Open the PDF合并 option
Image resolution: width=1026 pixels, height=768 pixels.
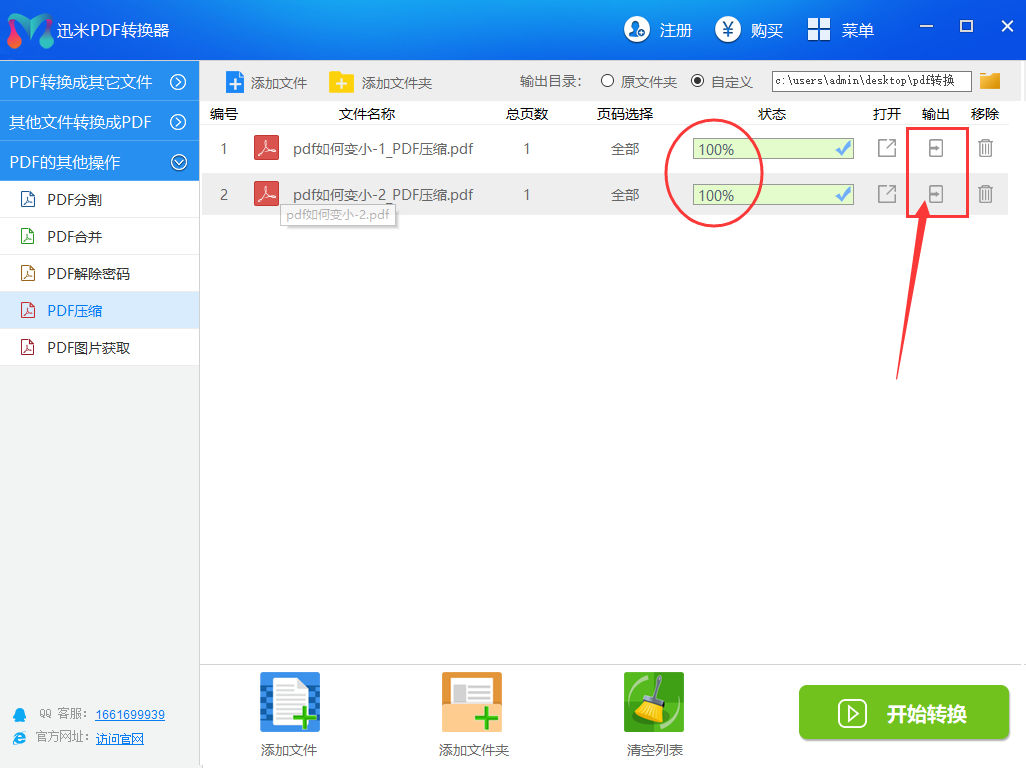(75, 237)
